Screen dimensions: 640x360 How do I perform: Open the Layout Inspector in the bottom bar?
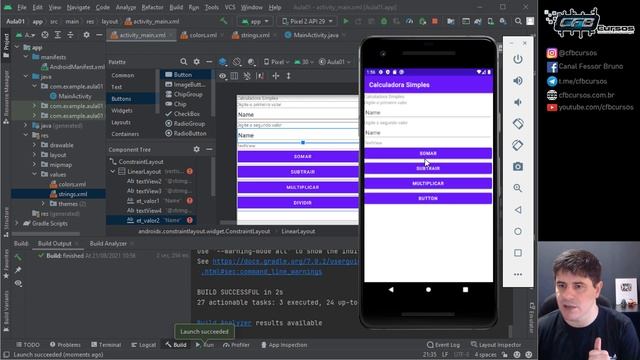(496, 345)
